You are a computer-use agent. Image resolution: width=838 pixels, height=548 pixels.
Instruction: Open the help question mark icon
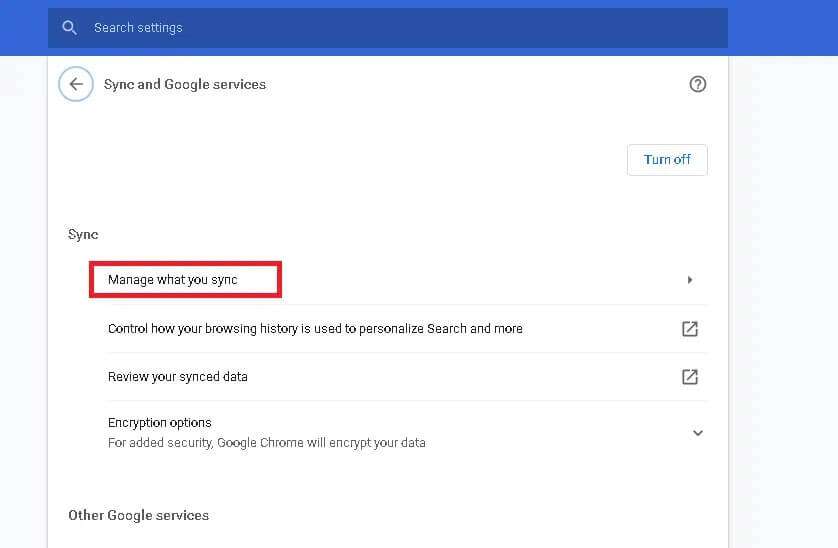coord(697,84)
